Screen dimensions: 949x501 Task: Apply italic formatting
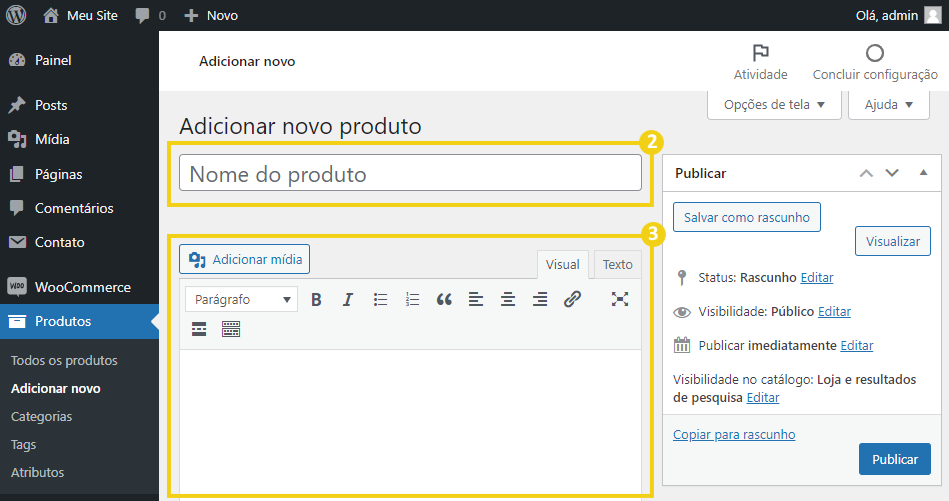click(347, 300)
